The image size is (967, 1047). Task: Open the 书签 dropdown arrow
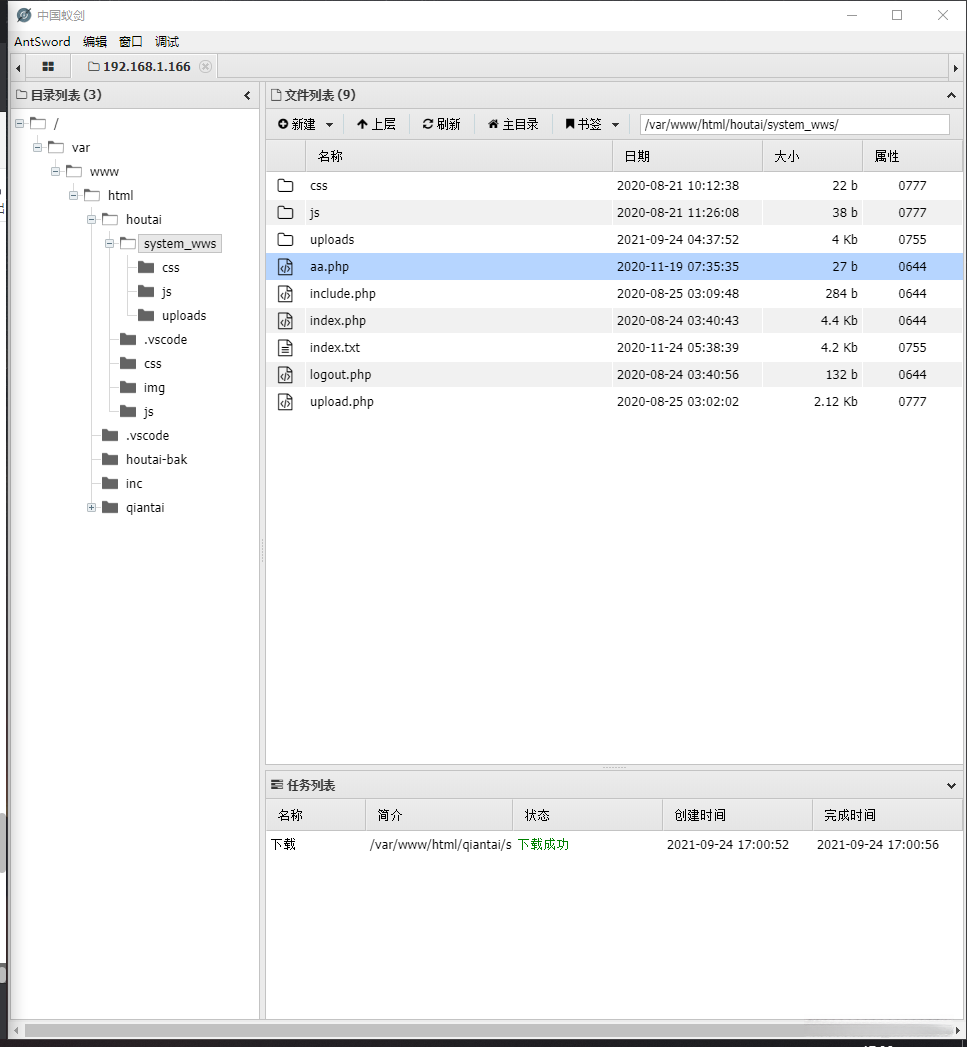[x=615, y=125]
